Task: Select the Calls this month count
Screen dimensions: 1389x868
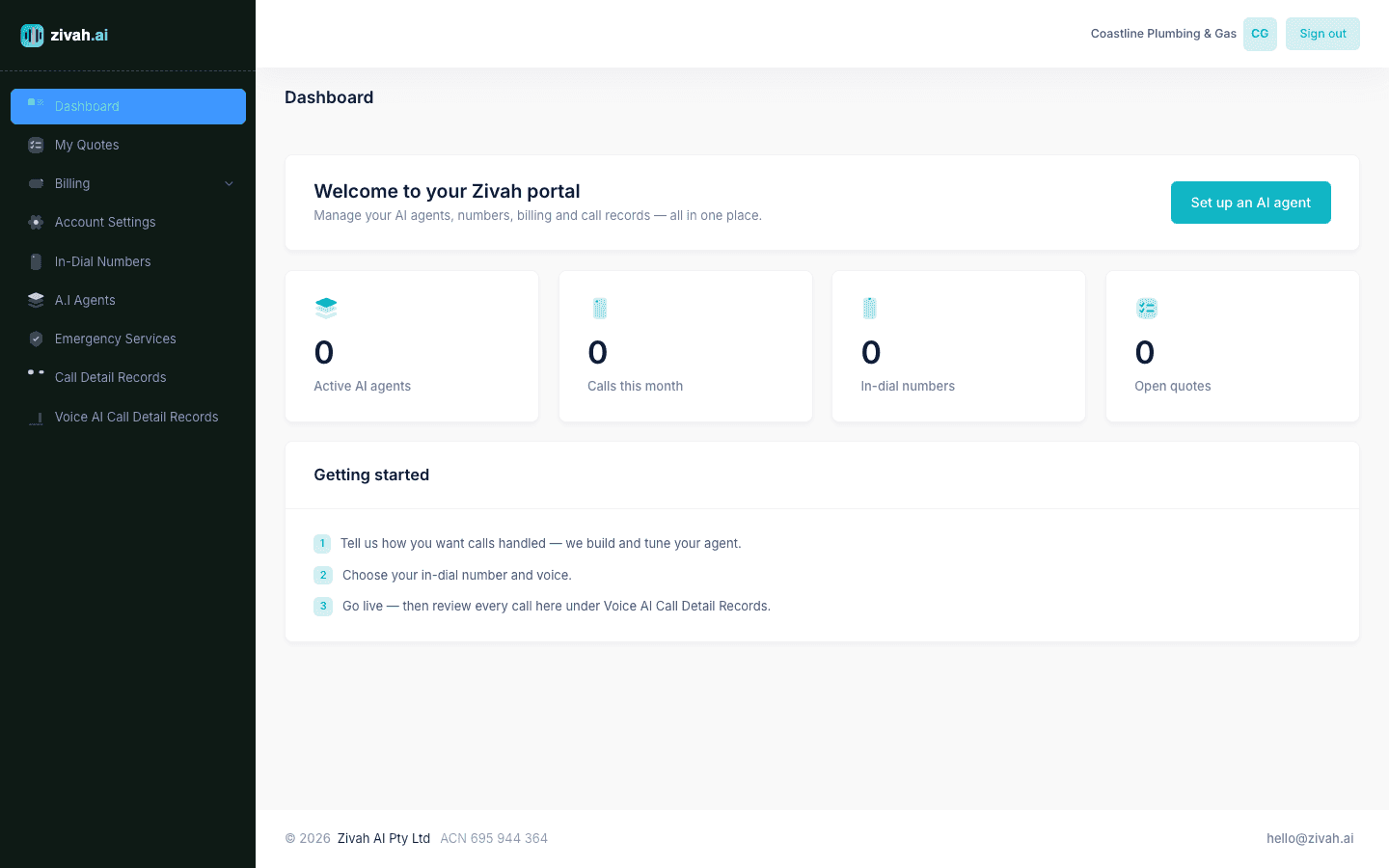Action: pos(598,353)
